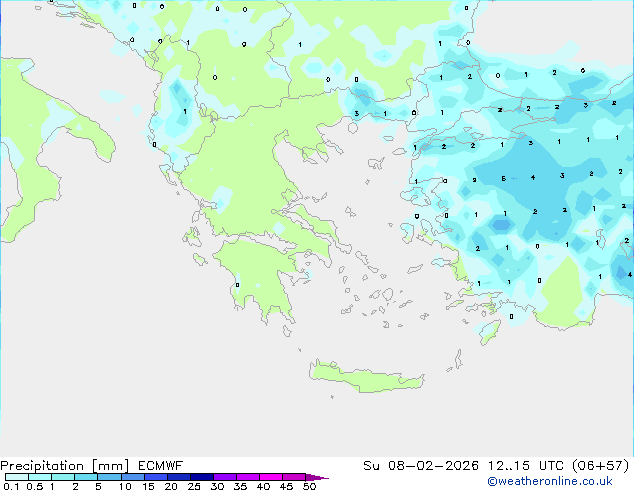Pick the 2–5 mm legend swatch
This screenshot has height=490, width=634.
pos(86,477)
